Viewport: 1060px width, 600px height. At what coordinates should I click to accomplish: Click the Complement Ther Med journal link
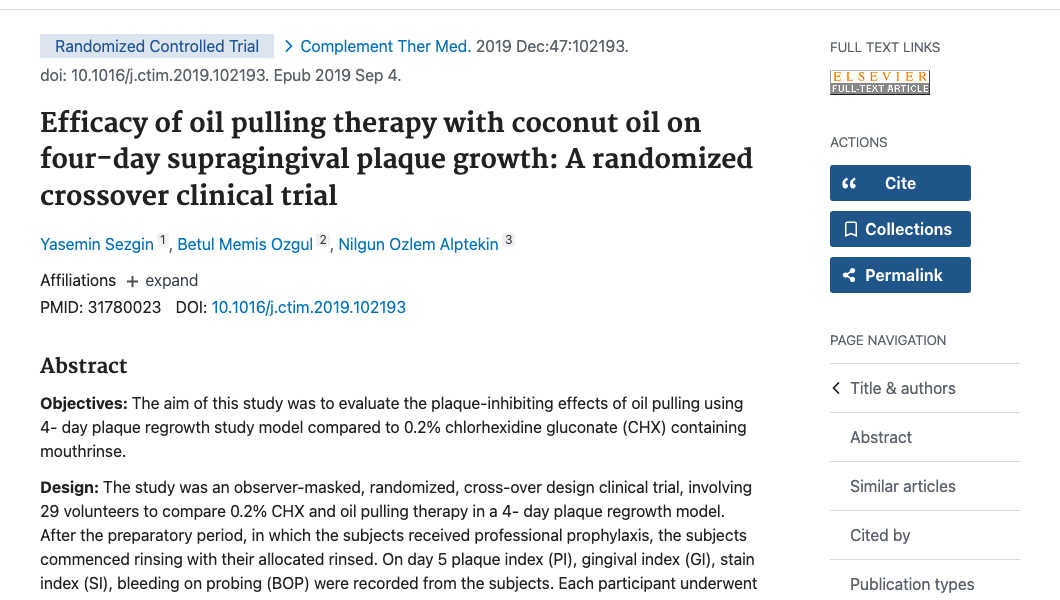click(386, 46)
